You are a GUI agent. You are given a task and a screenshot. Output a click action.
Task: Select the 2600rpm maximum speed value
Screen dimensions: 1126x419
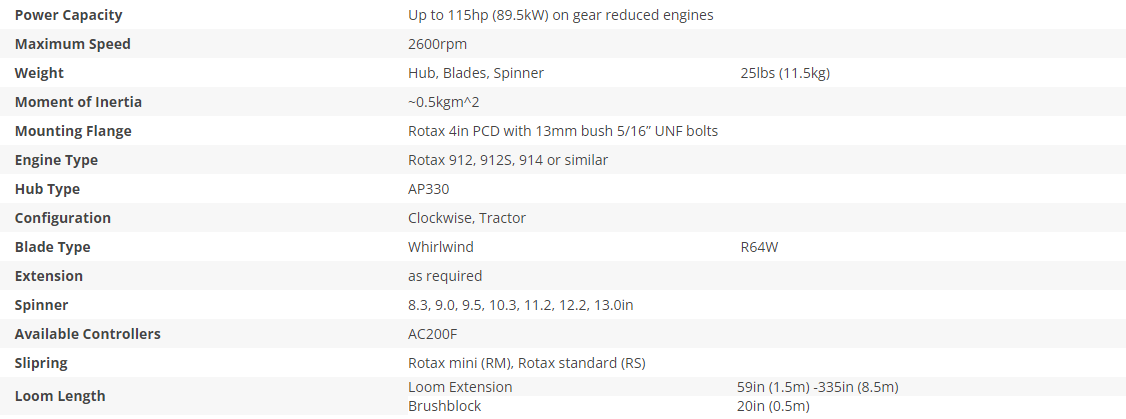click(x=437, y=44)
